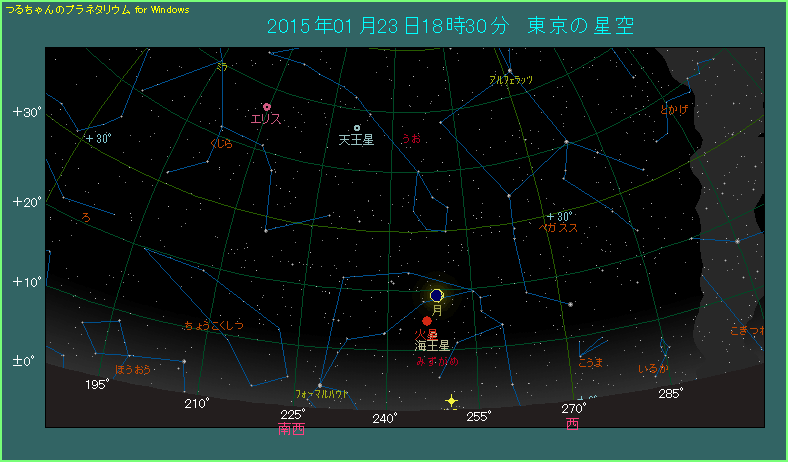788x462 pixels.
Task: Click the 240° azimuth label
Action: click(385, 418)
